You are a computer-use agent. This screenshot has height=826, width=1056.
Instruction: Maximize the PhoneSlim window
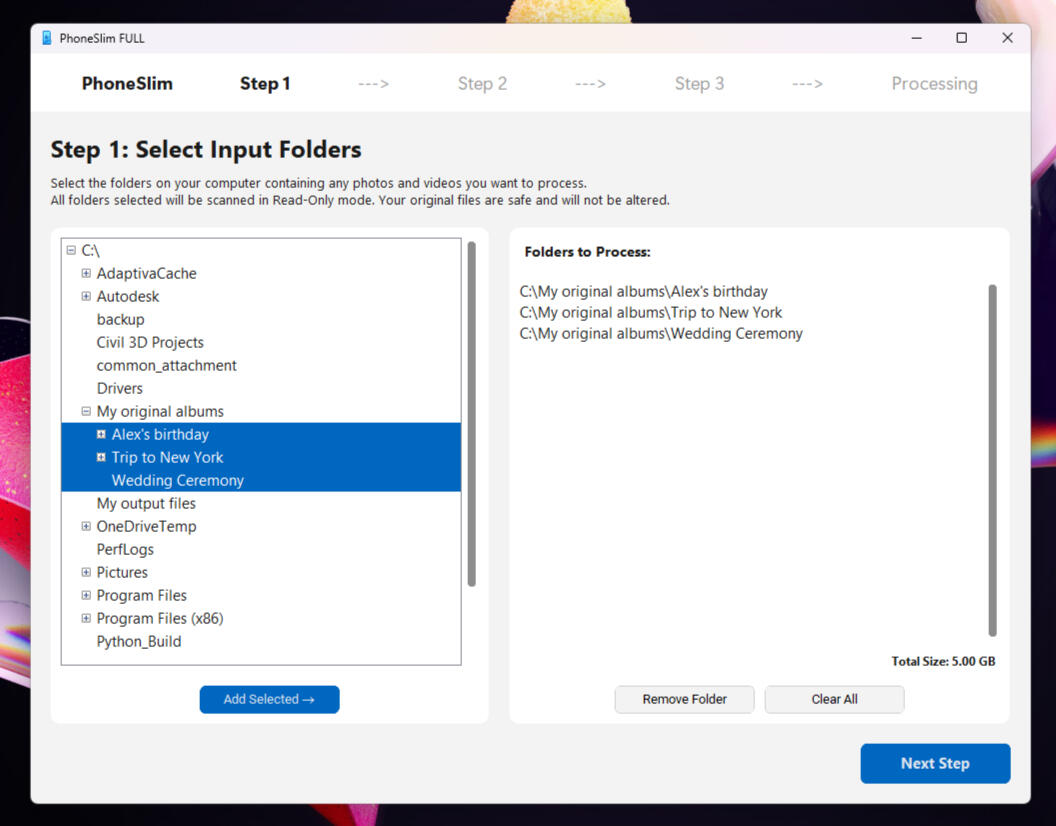click(962, 38)
